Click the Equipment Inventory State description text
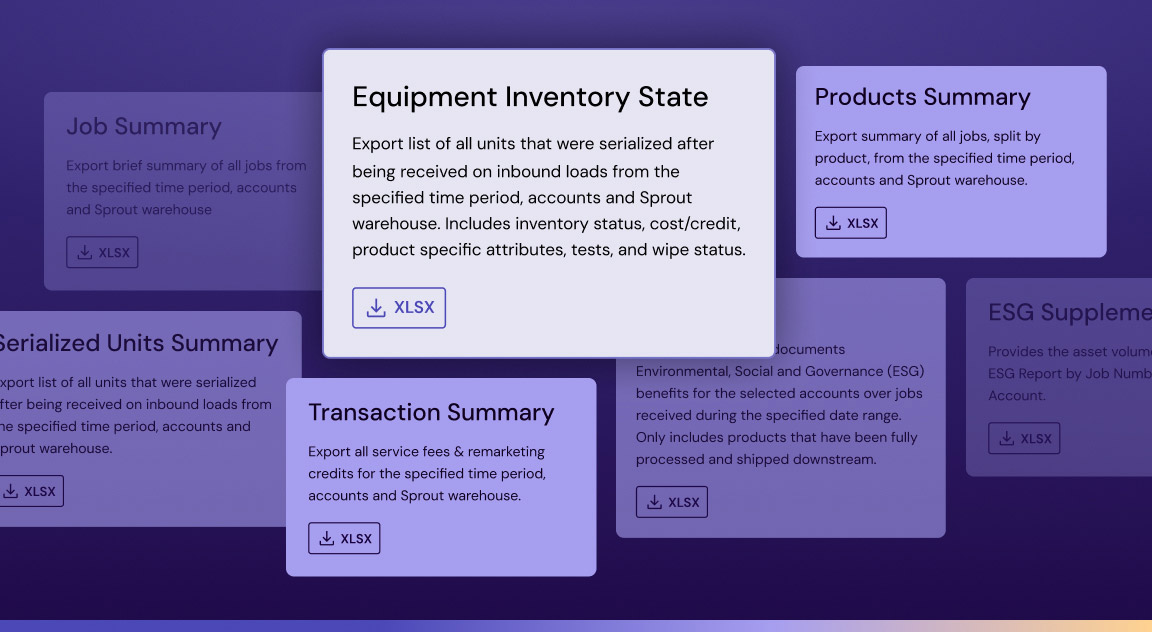Image resolution: width=1152 pixels, height=632 pixels. pyautogui.click(x=548, y=197)
